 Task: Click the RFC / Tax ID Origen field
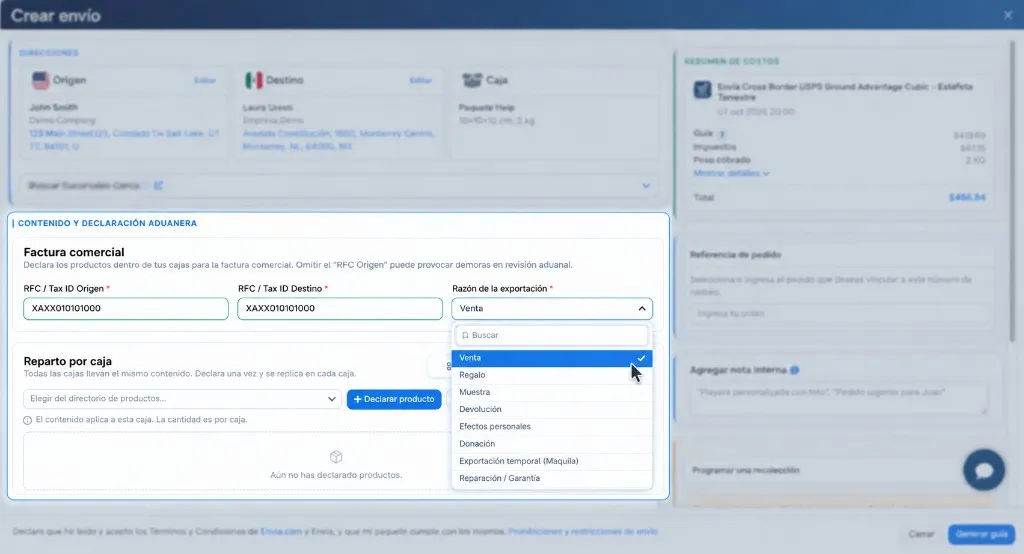click(126, 308)
